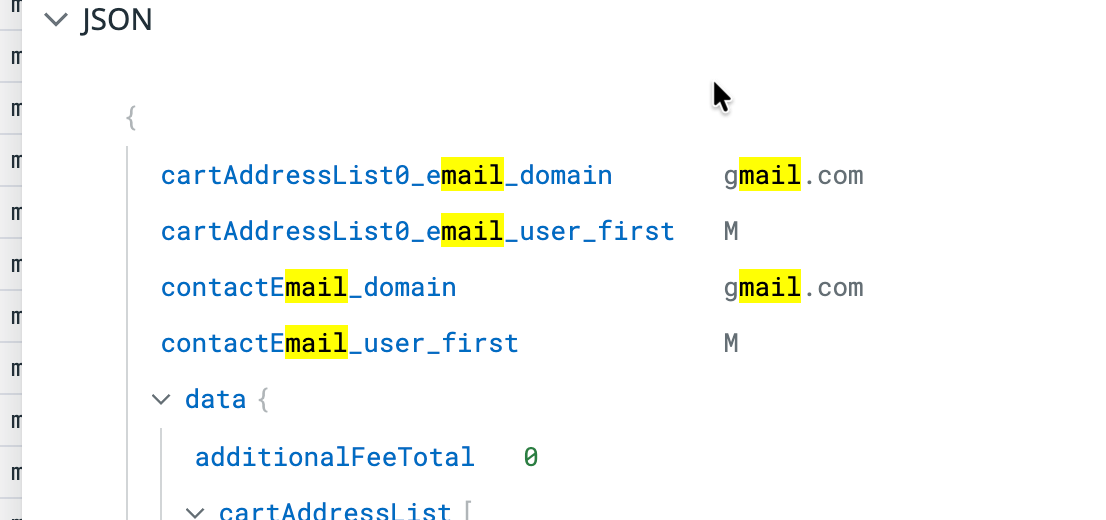Select the cartAddressList0_email_domain key
The height and width of the screenshot is (520, 1106).
(386, 176)
